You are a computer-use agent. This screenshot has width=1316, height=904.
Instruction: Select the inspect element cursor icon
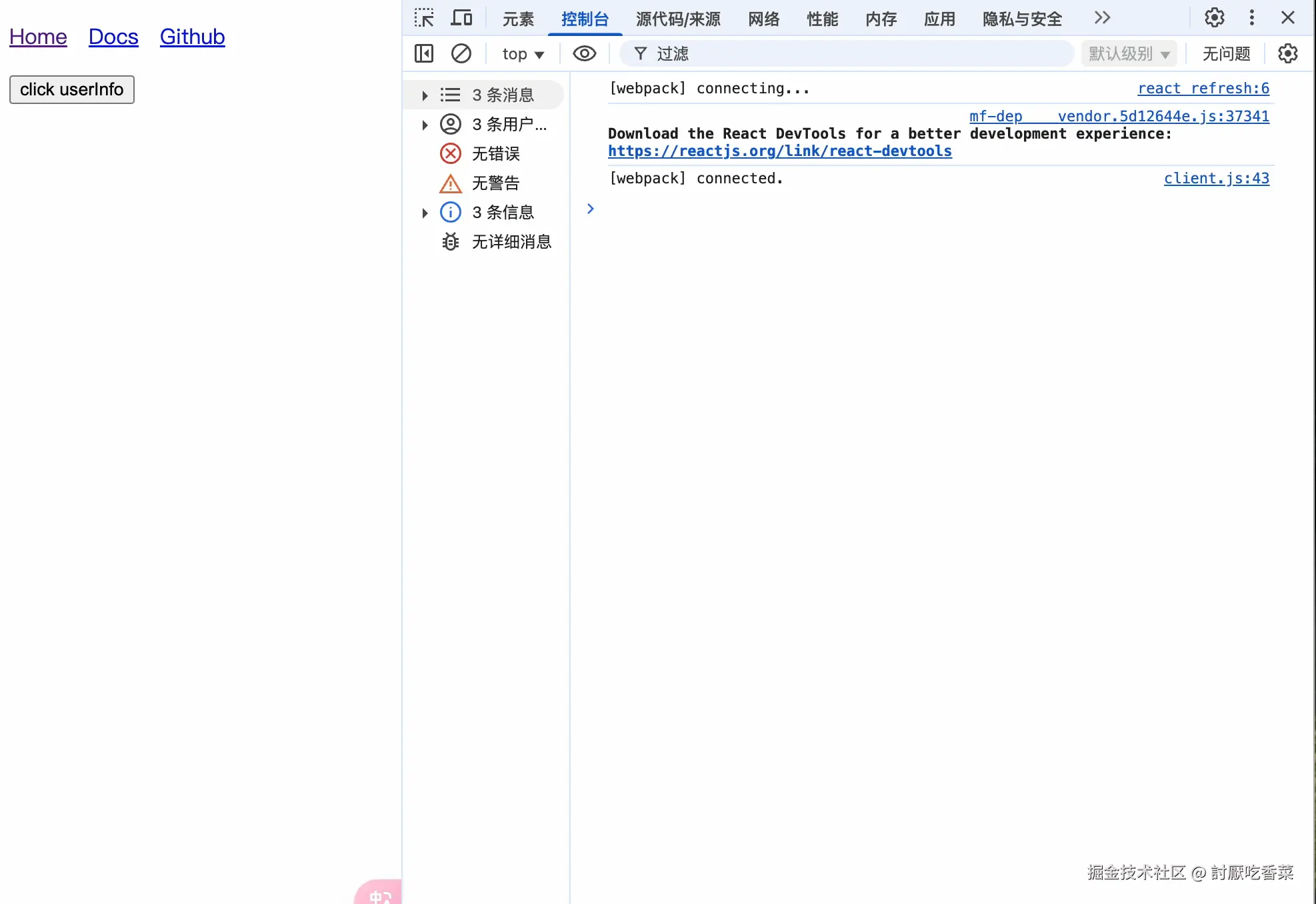(424, 18)
